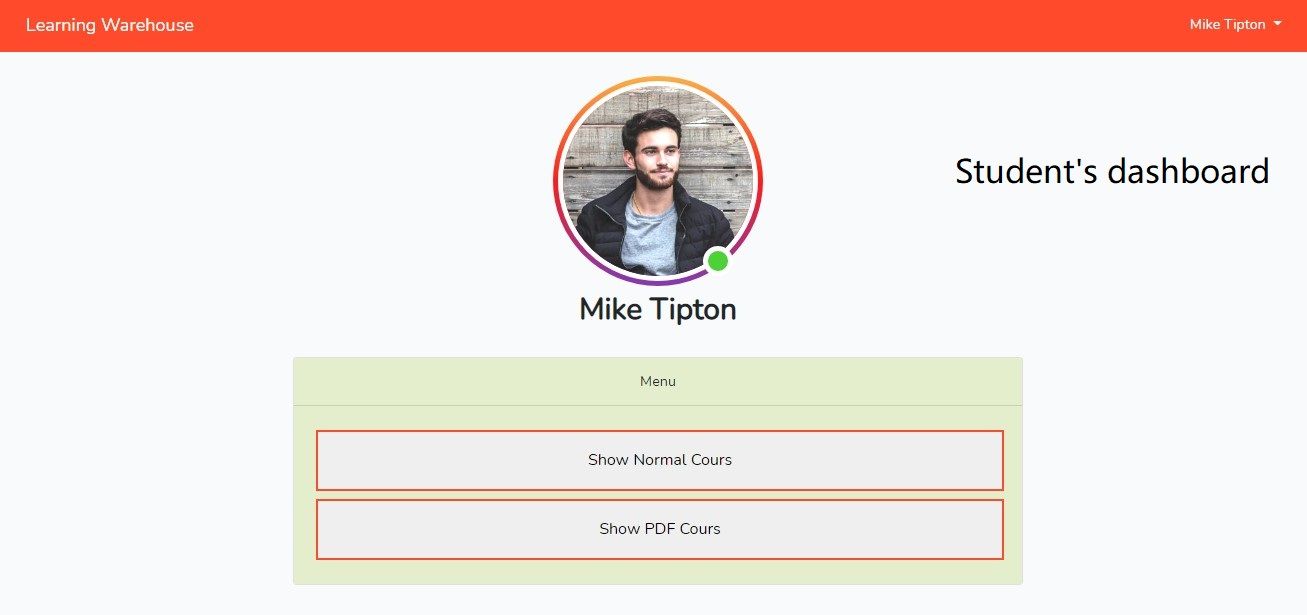Click the green gap between the two course buttons
1307x615 pixels.
pos(660,495)
